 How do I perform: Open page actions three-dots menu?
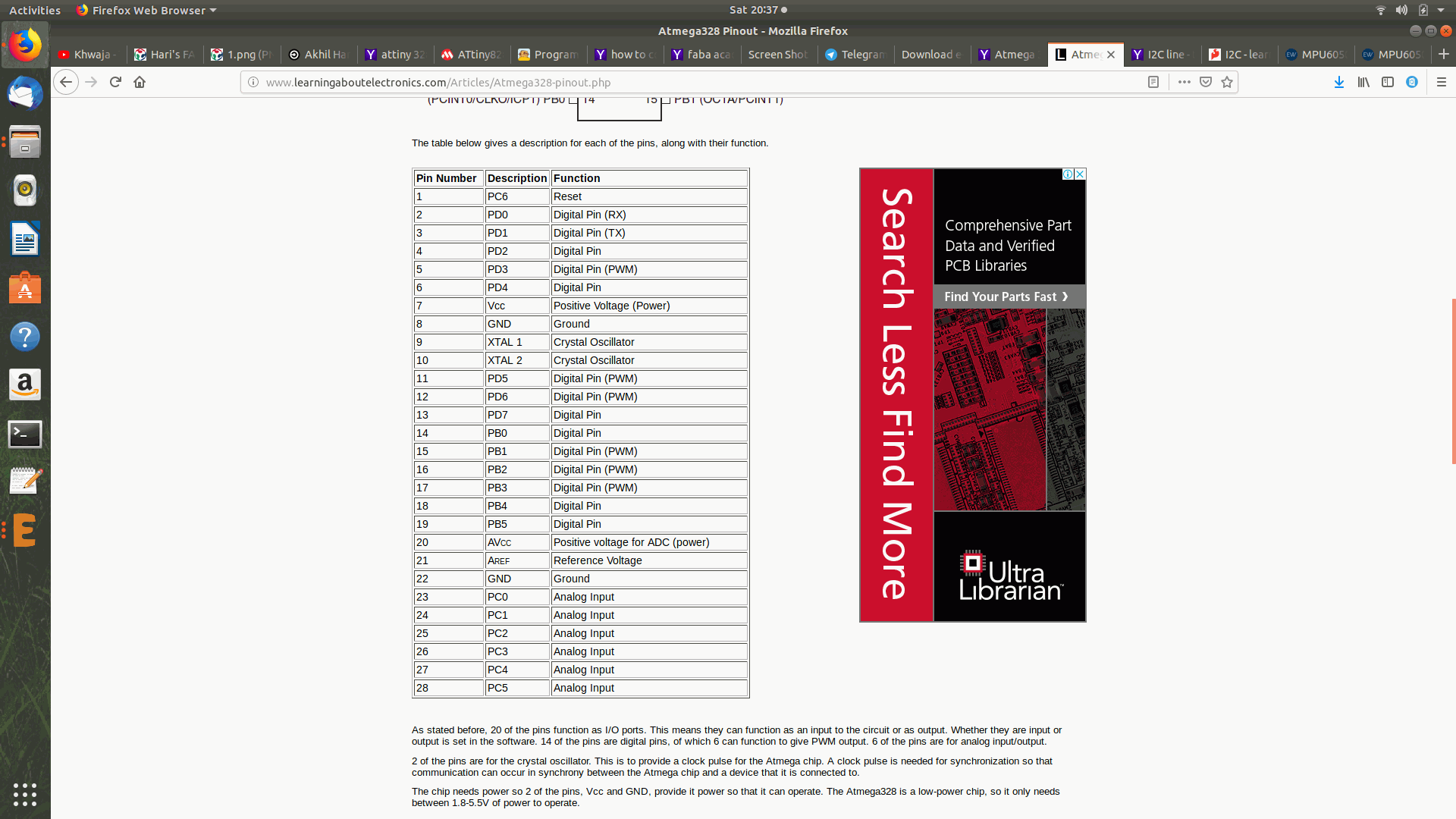coord(1184,82)
